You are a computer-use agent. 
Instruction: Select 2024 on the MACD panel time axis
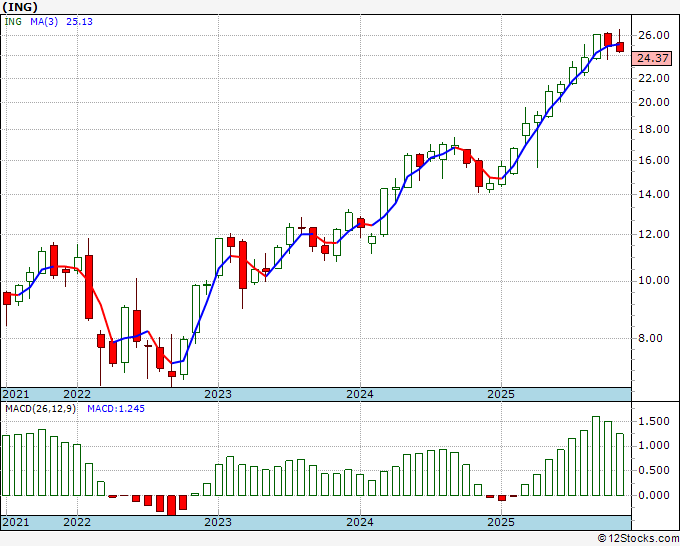[x=360, y=522]
